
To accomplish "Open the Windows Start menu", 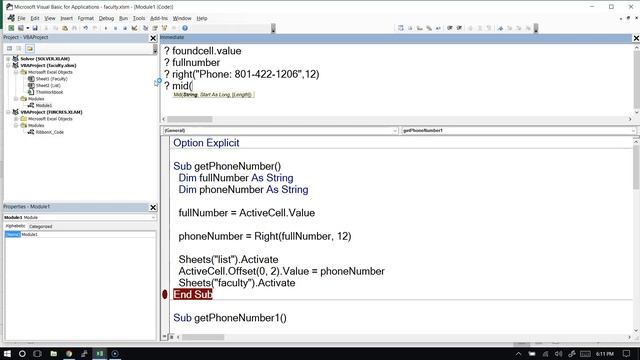I will 7,353.
